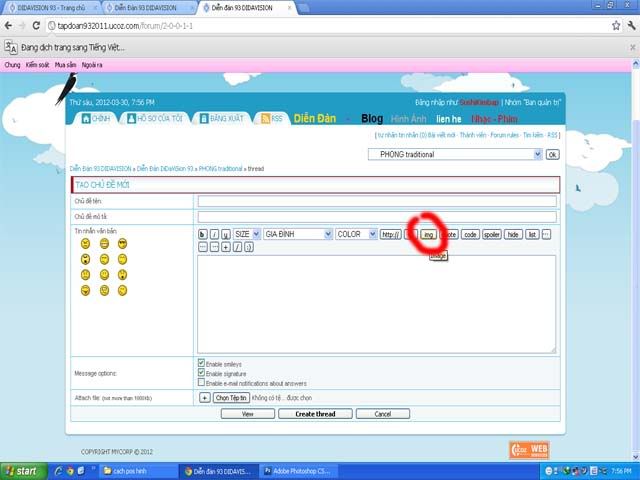Add a spoiler tag with the spoiler button
This screenshot has width=640, height=480.
click(492, 234)
